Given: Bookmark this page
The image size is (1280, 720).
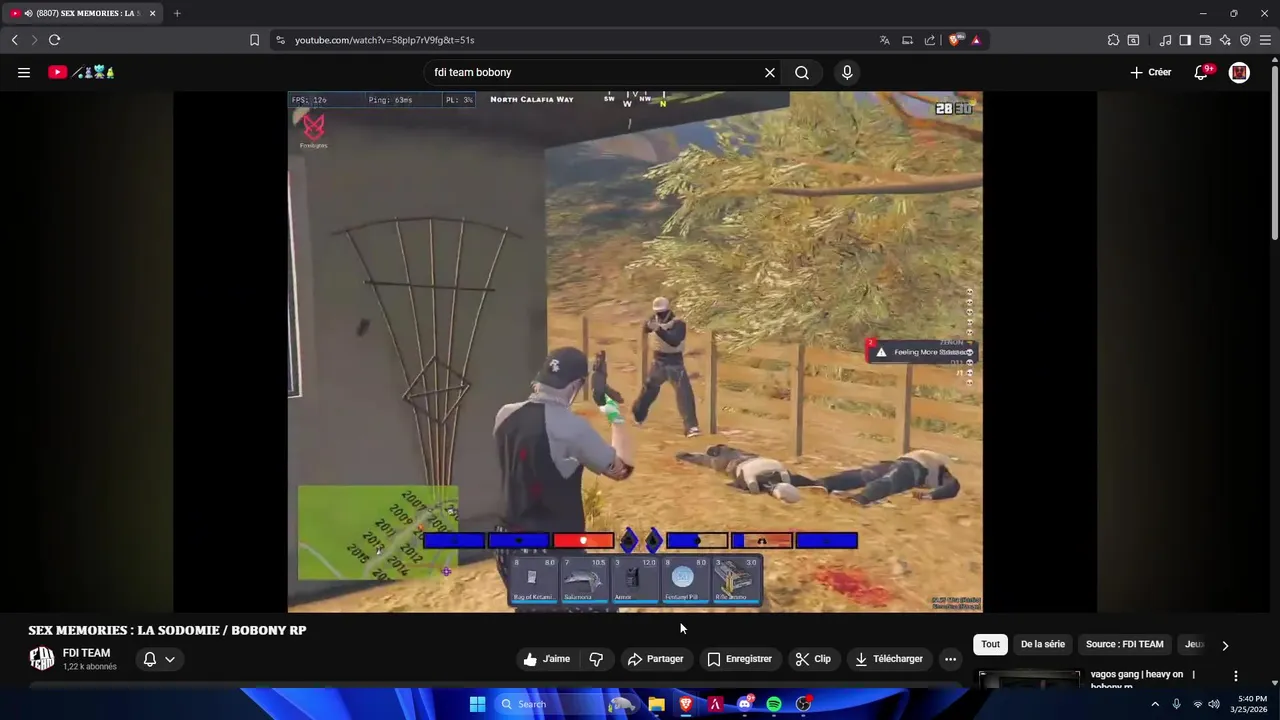Looking at the screenshot, I should tap(254, 40).
